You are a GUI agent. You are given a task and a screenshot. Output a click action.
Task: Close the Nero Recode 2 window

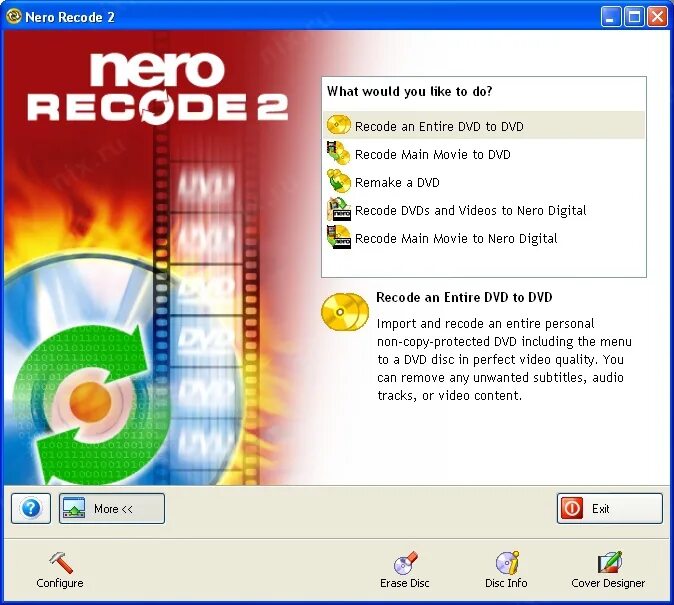(x=657, y=17)
